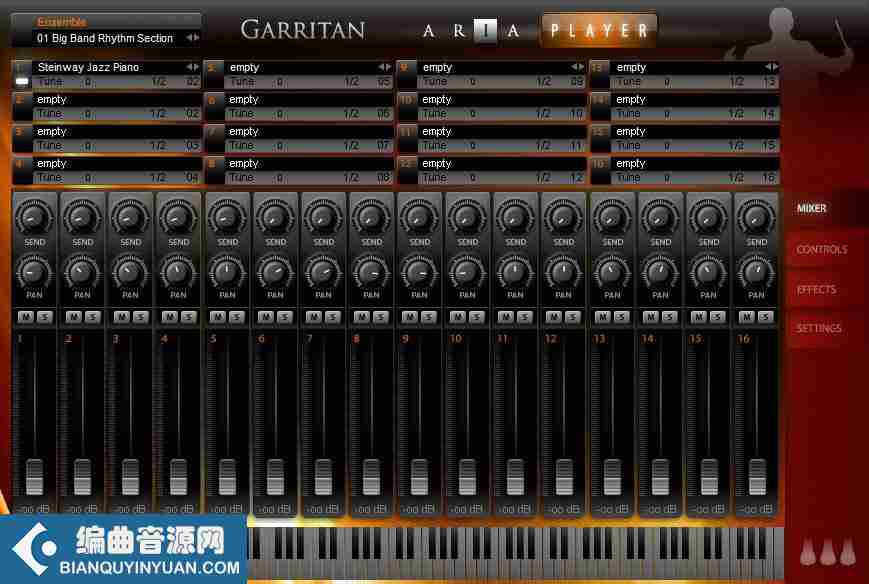Viewport: 869px width, 584px height.
Task: Click the left pedal icon beside the keyboard
Action: coord(808,552)
